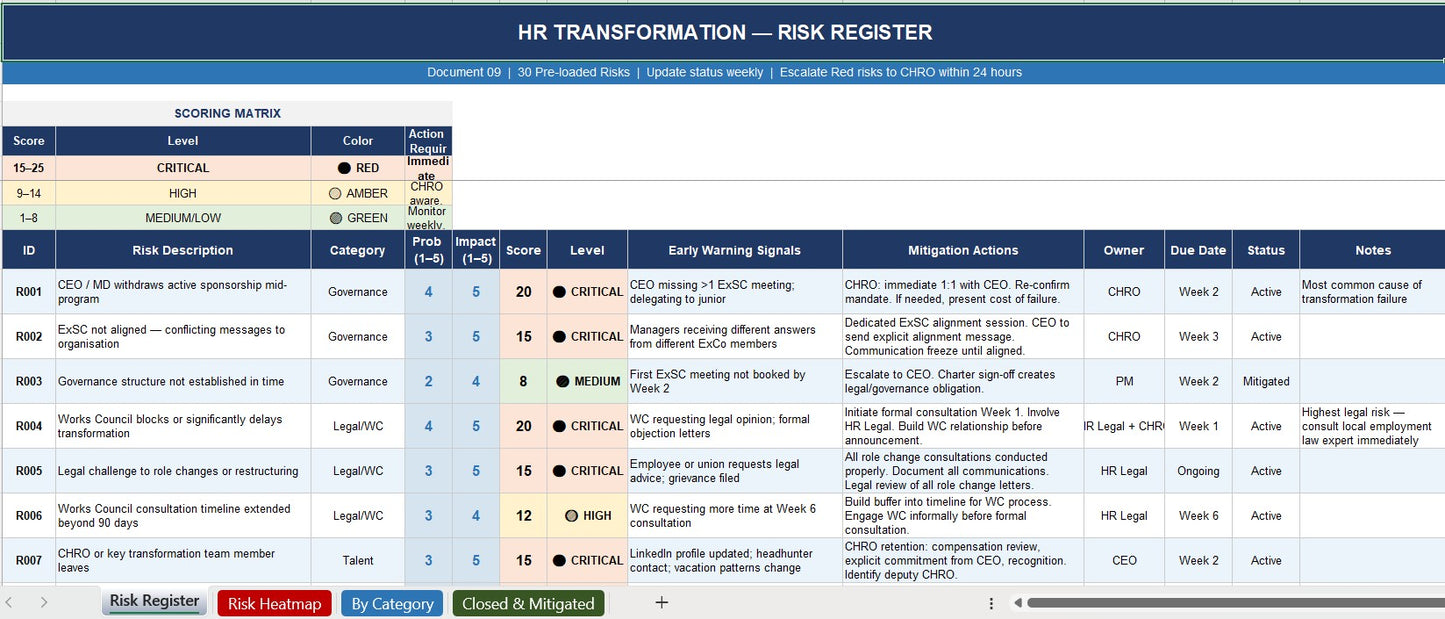
Task: Open the By Category sheet tab
Action: click(391, 601)
